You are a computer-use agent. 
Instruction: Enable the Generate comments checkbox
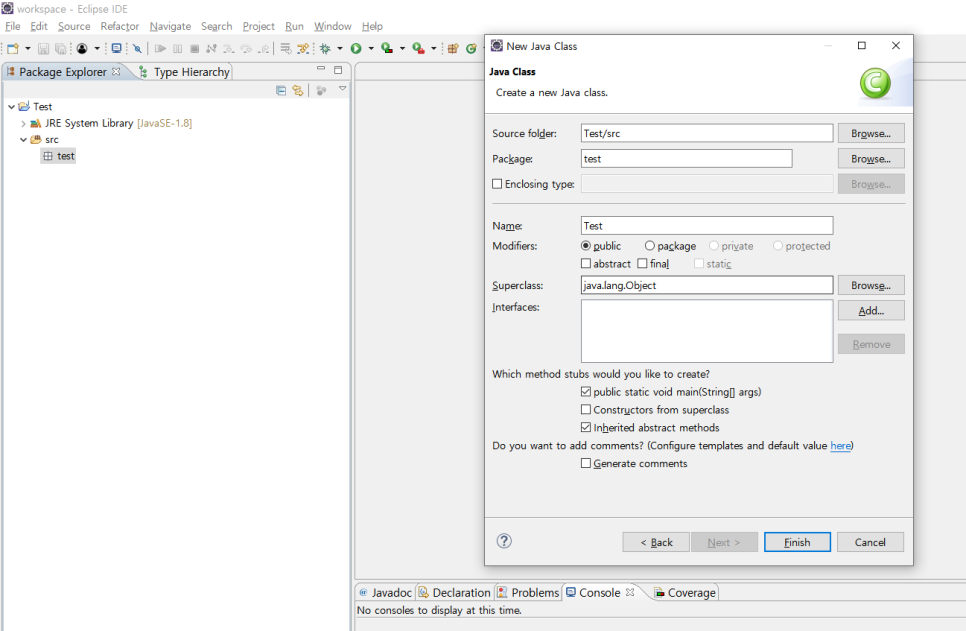[x=586, y=463]
